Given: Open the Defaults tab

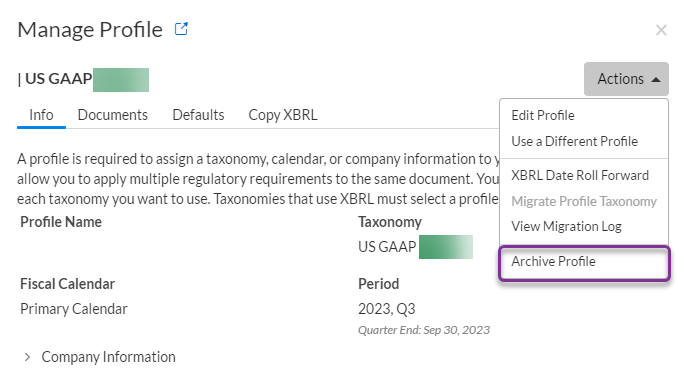Looking at the screenshot, I should 198,115.
